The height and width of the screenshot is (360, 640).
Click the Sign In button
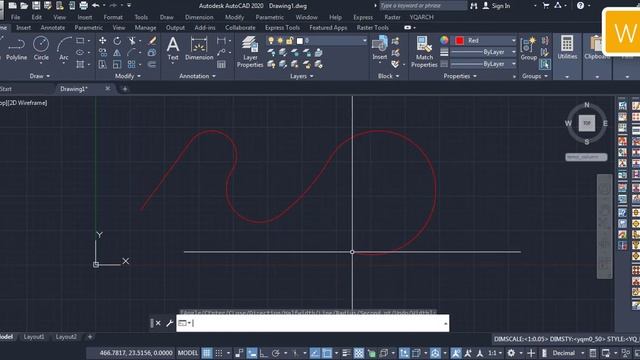coord(496,6)
